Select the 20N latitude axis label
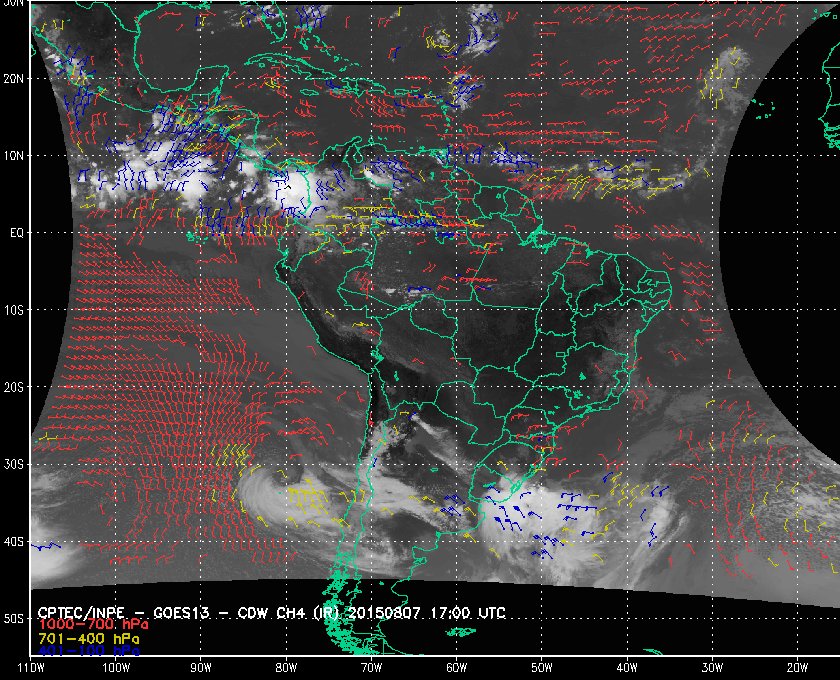This screenshot has height=680, width=840. (14, 79)
